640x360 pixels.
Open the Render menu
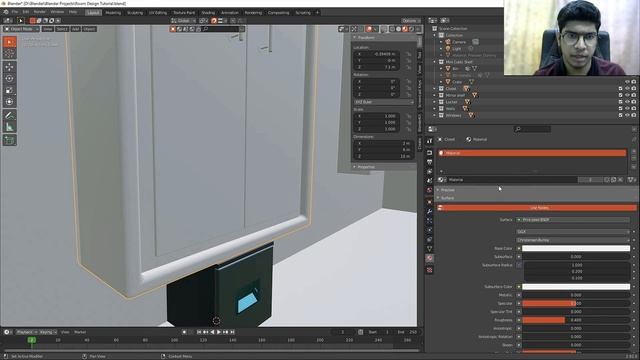coord(40,12)
